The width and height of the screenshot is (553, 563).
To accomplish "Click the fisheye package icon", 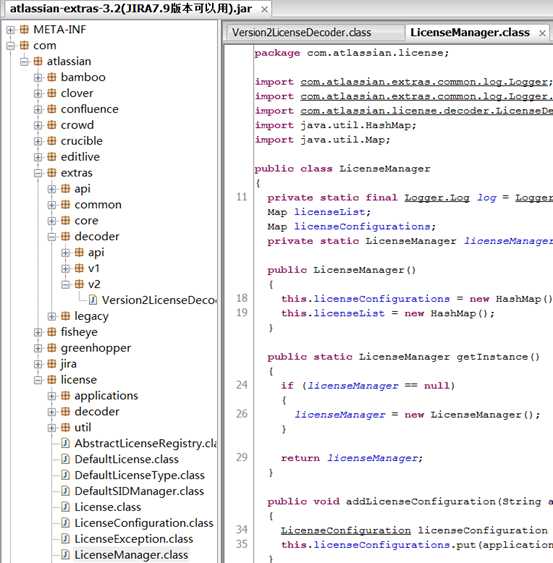I will (52, 332).
